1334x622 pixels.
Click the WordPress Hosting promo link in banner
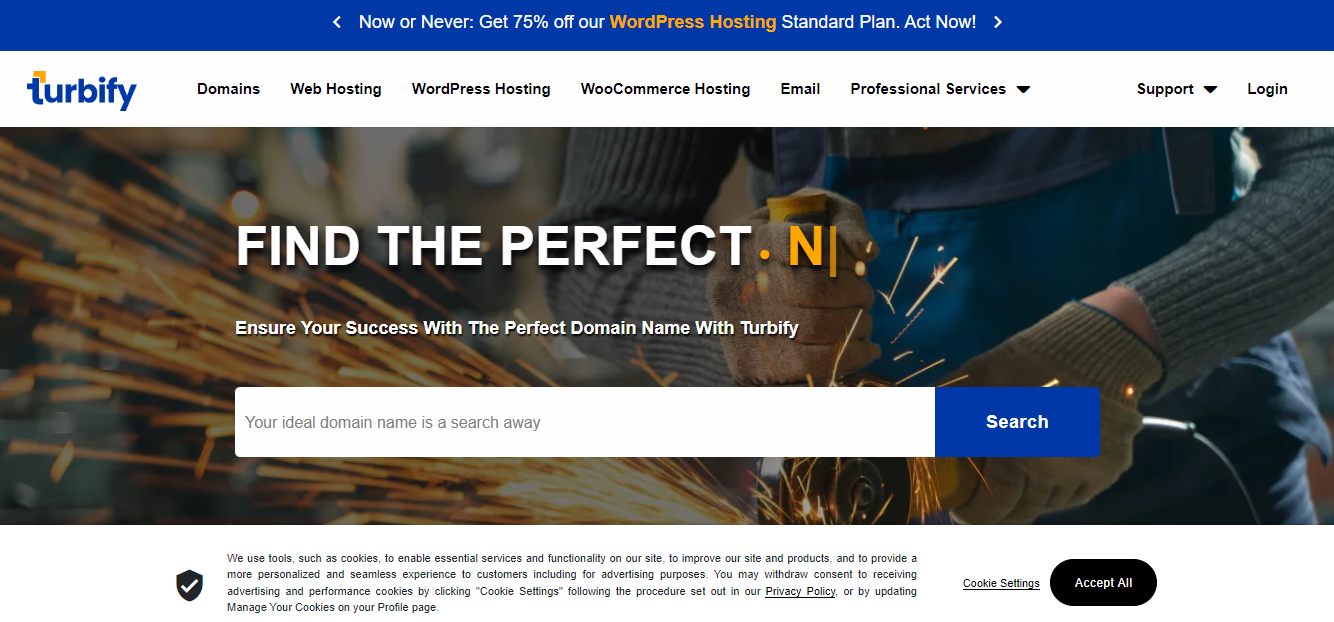693,22
